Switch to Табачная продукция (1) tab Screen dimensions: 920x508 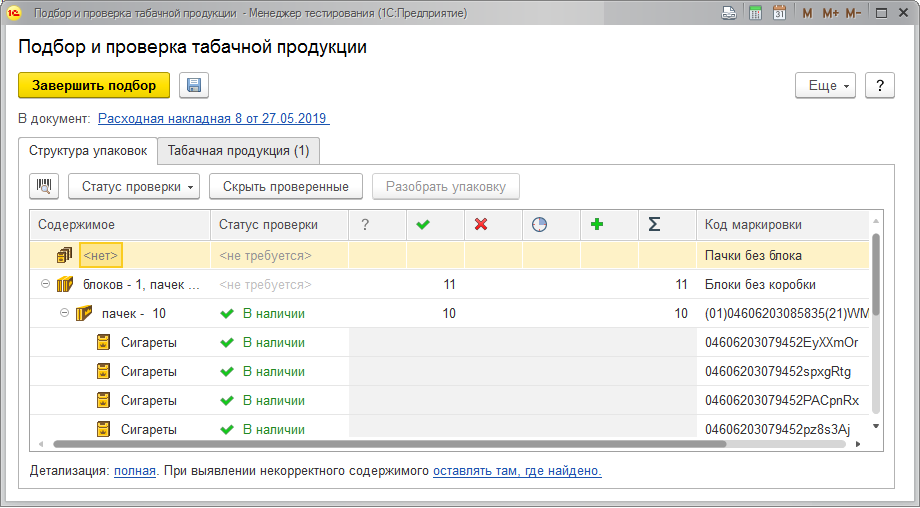238,151
